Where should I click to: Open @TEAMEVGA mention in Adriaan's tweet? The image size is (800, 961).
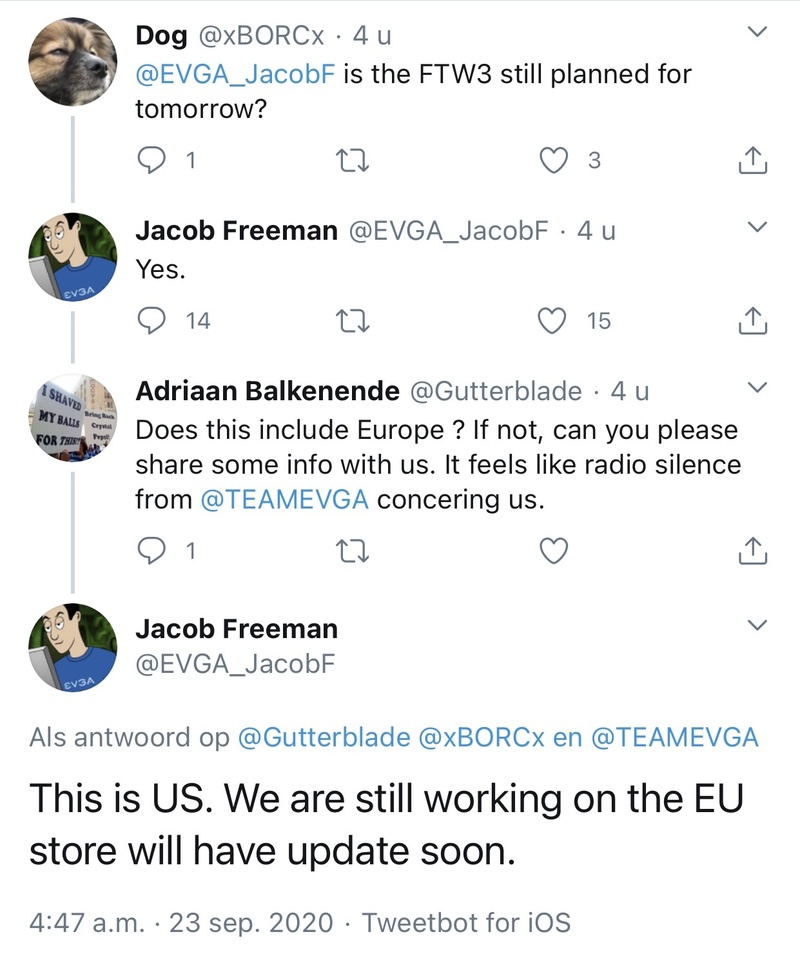[x=285, y=500]
